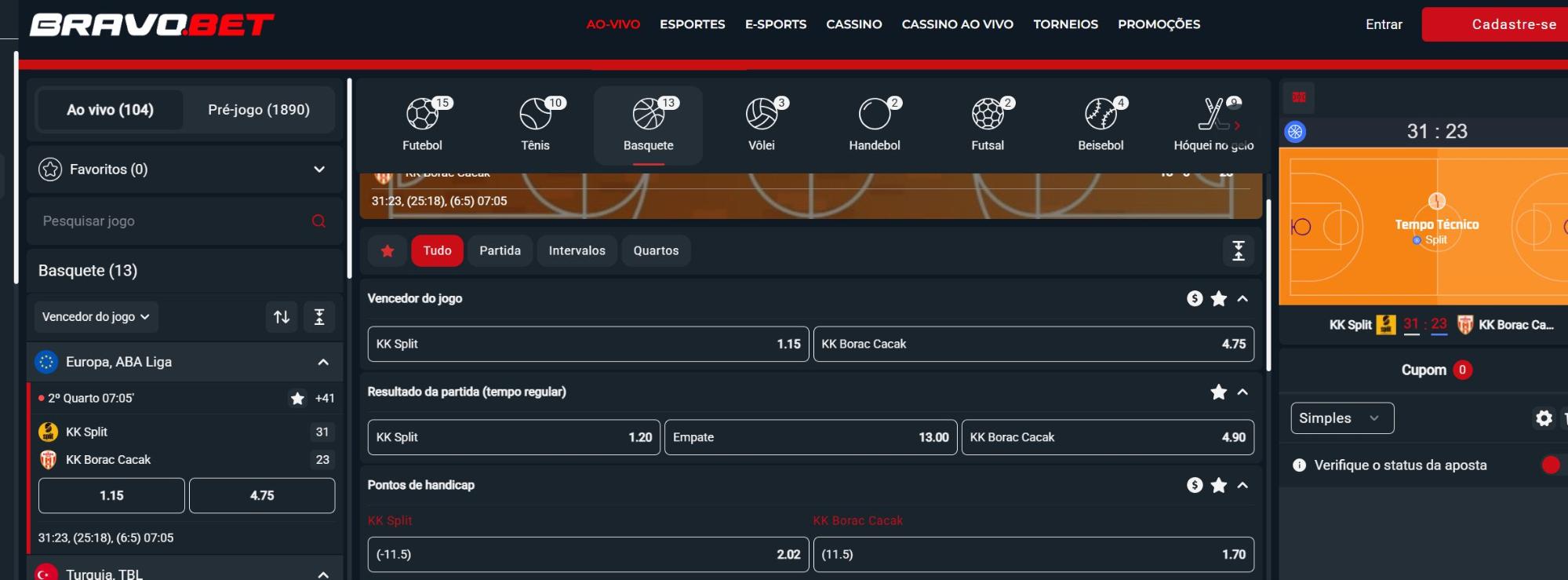Screen dimensions: 1568x580
Task: Click the search magnifier in Pesquisar jogo
Action: coord(318,221)
